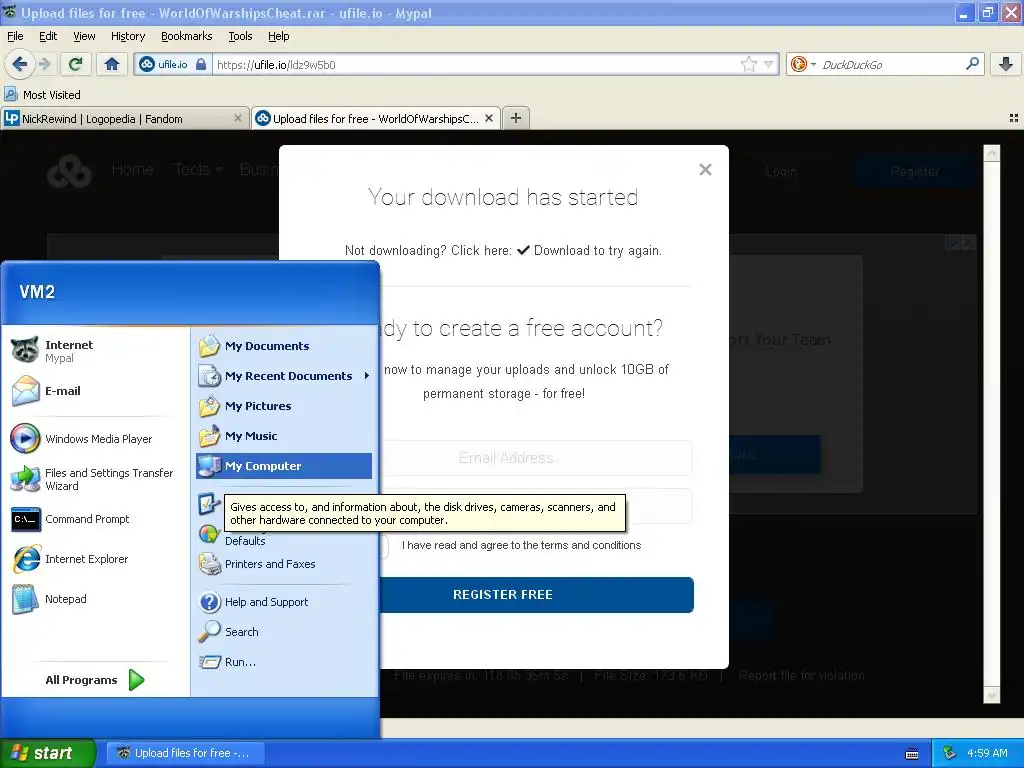Open Search from Start menu
The image size is (1024, 768).
click(284, 632)
